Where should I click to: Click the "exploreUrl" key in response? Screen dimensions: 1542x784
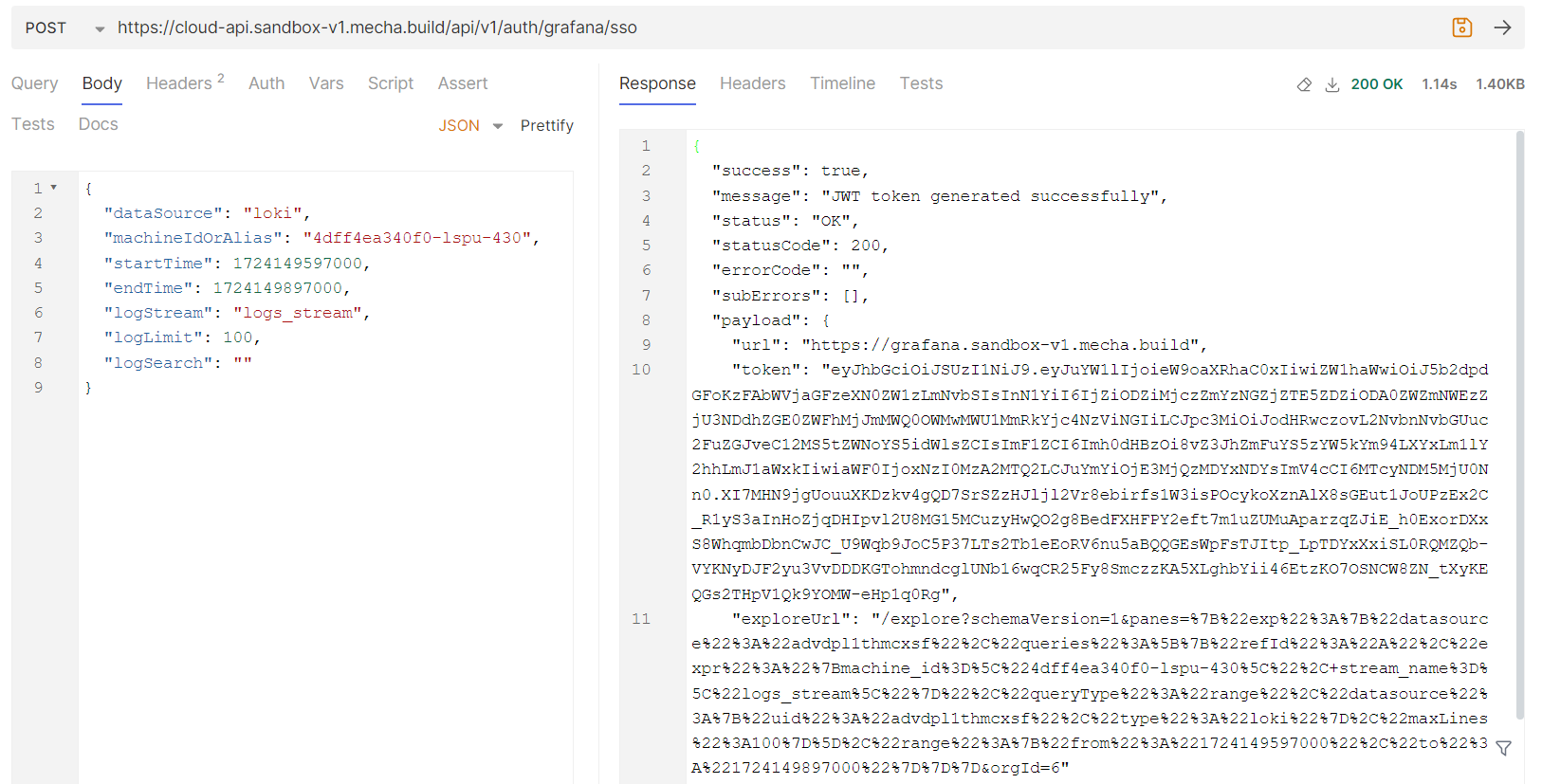coord(791,619)
